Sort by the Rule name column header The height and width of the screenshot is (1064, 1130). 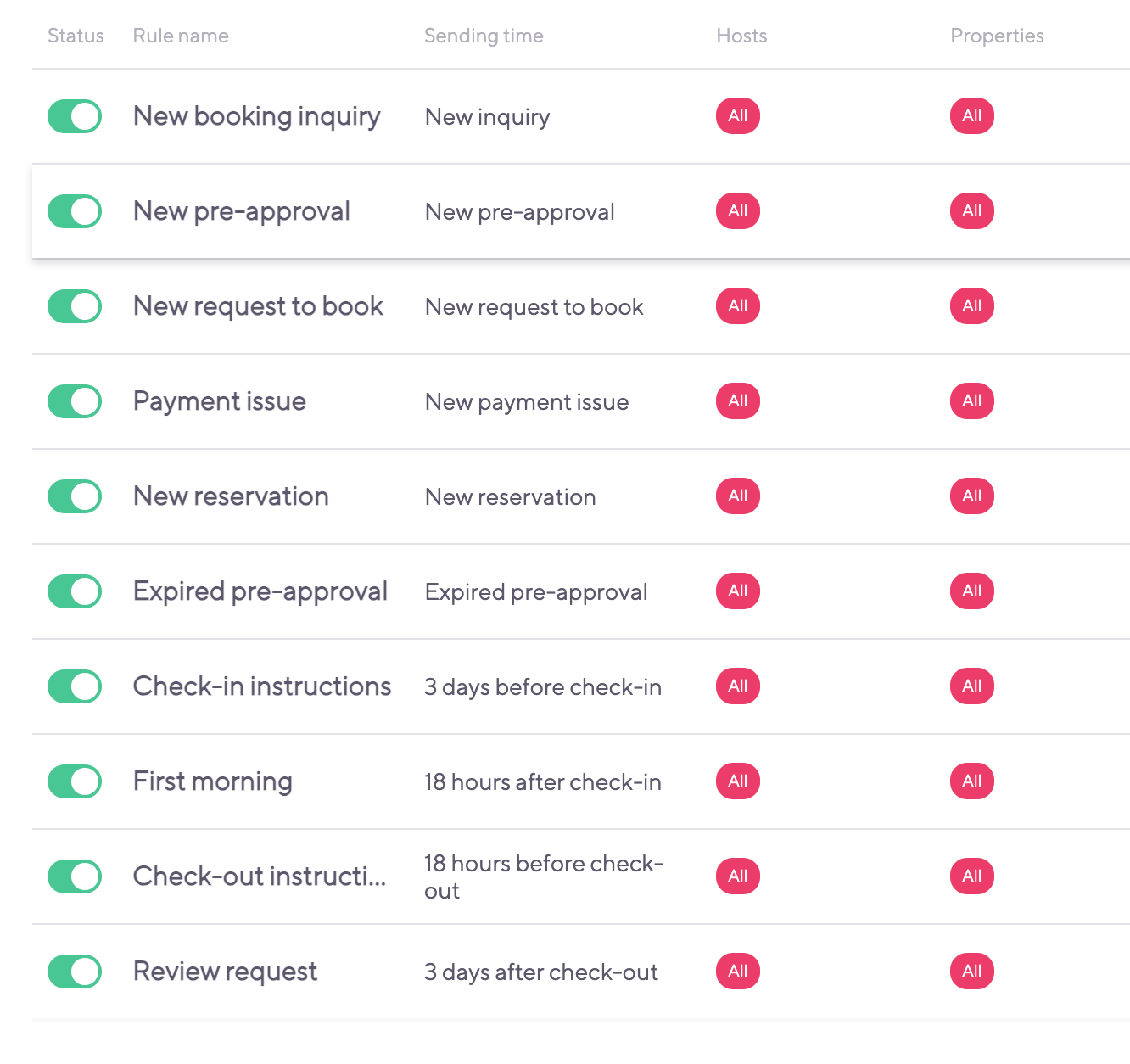point(180,36)
